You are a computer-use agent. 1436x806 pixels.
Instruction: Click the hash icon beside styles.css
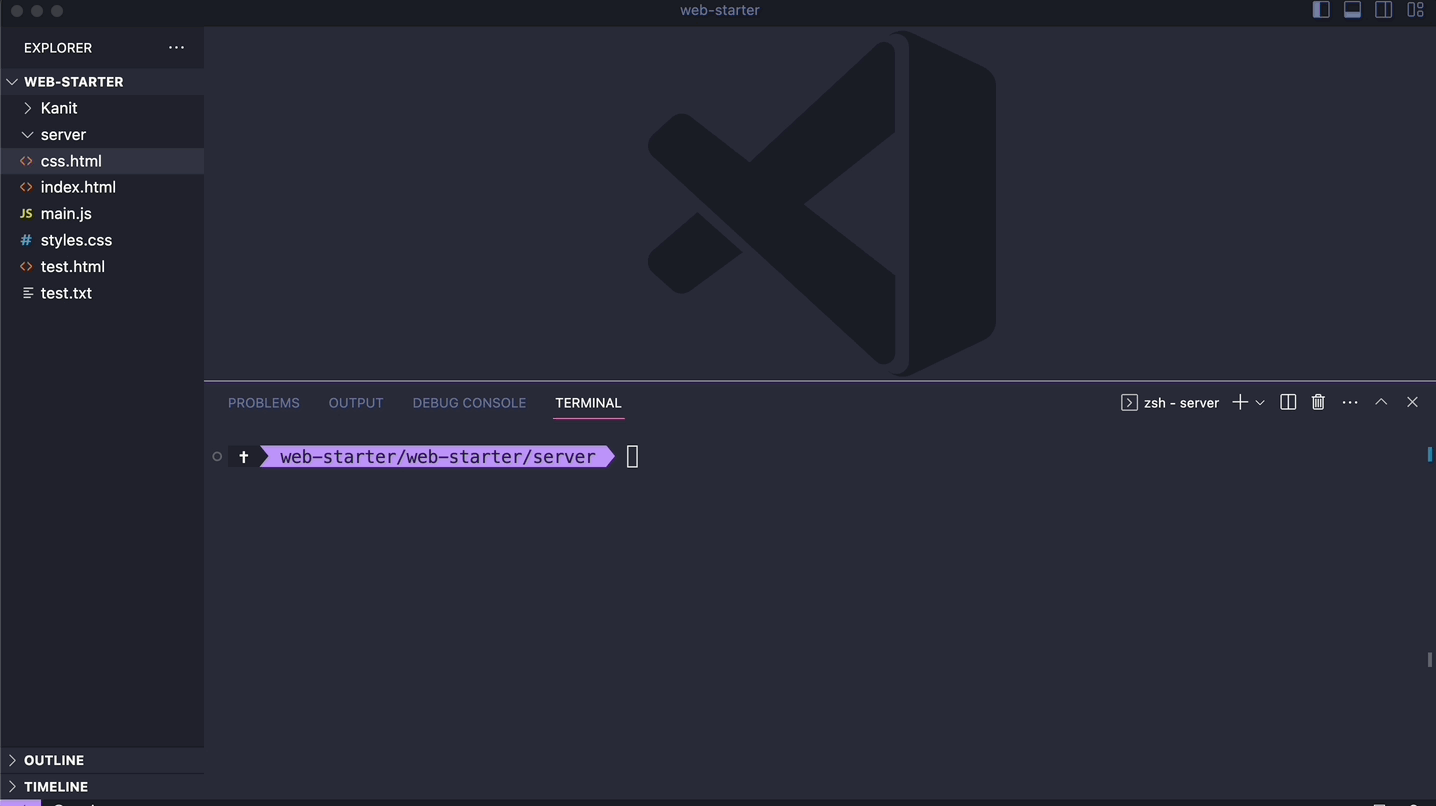click(27, 240)
